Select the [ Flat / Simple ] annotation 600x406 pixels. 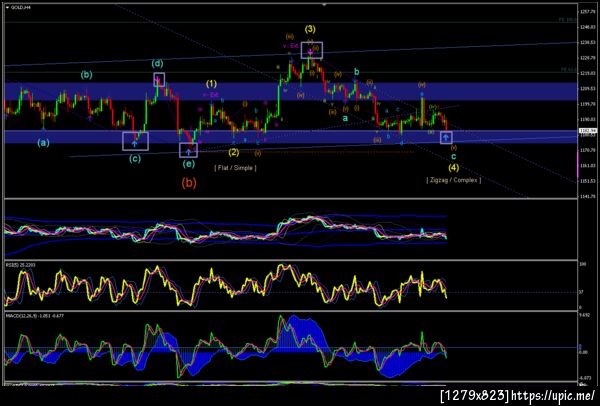tap(235, 168)
